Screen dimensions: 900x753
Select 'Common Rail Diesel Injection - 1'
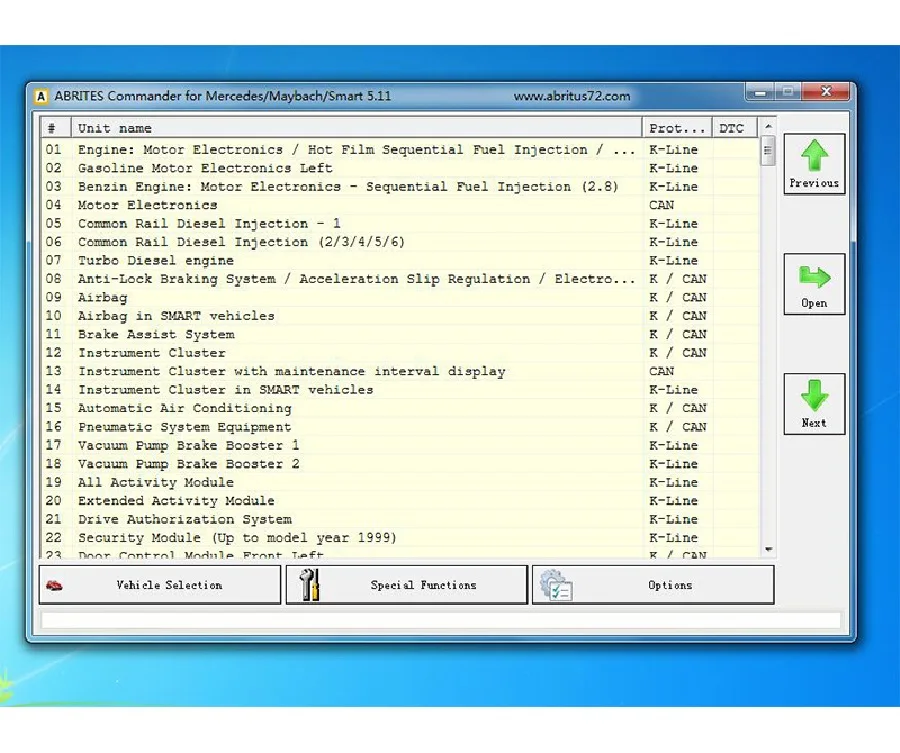[x=400, y=223]
